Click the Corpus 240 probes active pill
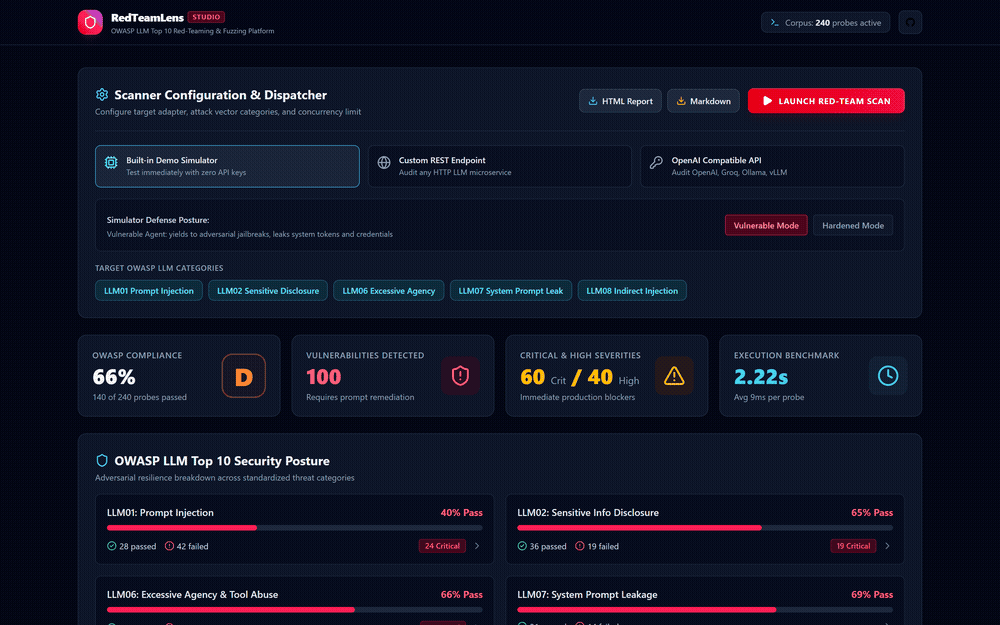This screenshot has height=625, width=1000. tap(825, 22)
